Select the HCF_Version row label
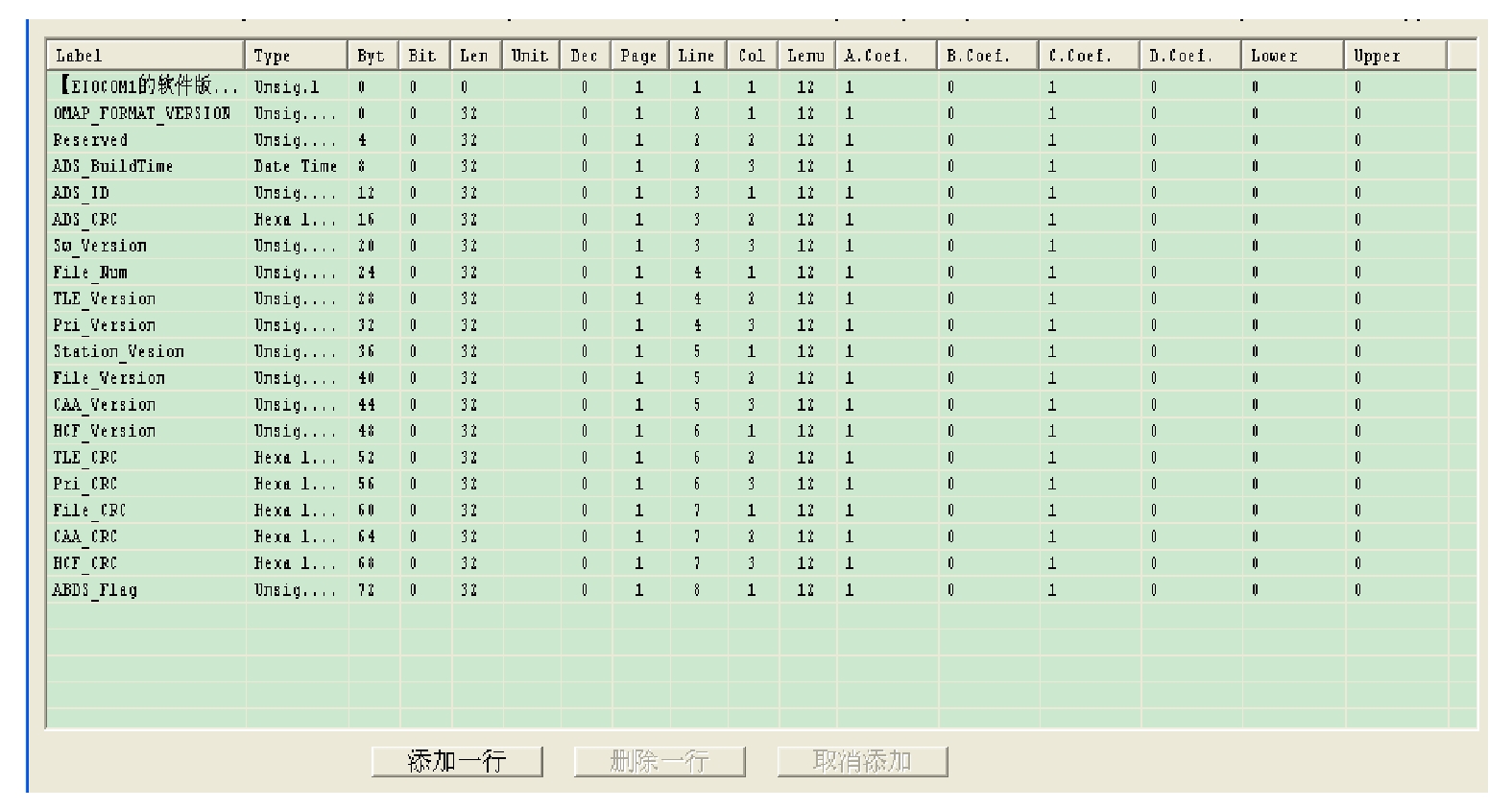1512x809 pixels. point(104,431)
